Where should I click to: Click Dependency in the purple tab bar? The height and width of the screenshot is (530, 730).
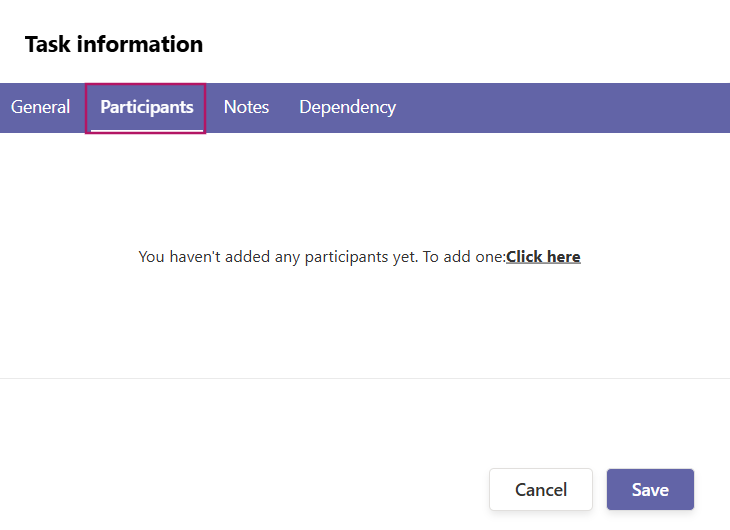click(347, 107)
